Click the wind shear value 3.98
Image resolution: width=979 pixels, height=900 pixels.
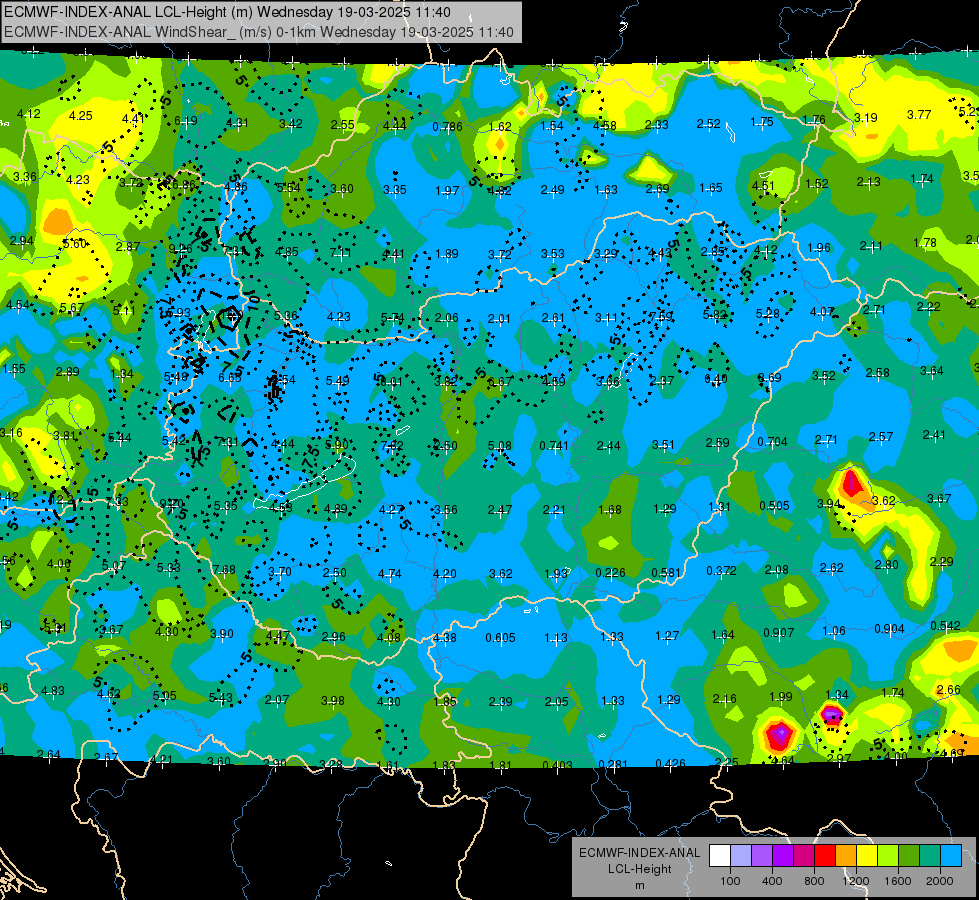(333, 701)
